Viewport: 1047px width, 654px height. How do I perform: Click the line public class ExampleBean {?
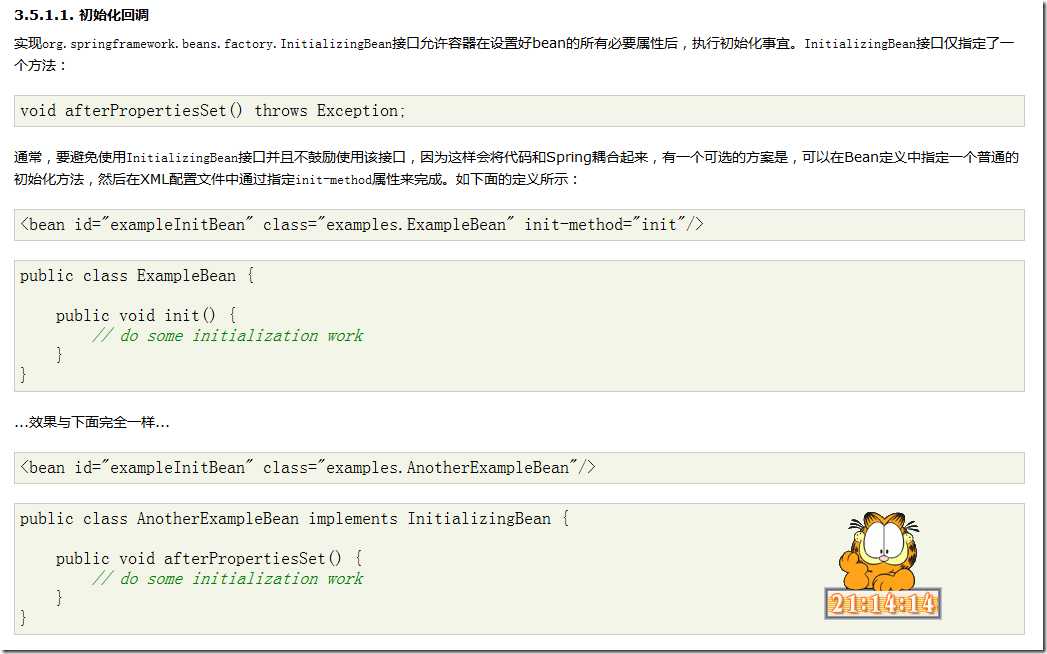(137, 276)
